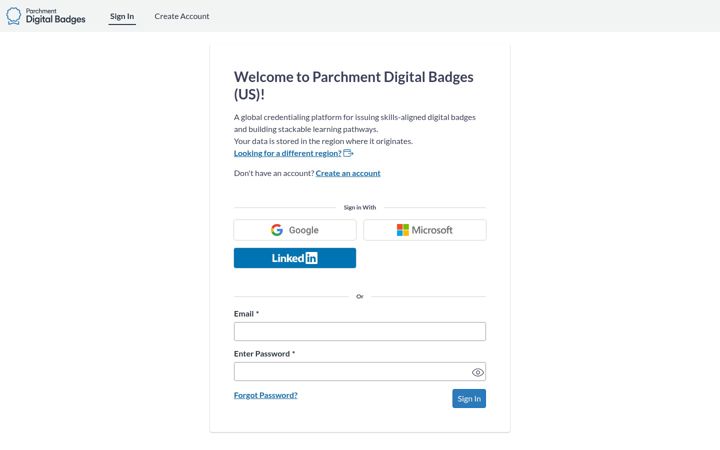The height and width of the screenshot is (450, 720).
Task: Click the 'Enter Password *' field label
Action: (x=264, y=354)
